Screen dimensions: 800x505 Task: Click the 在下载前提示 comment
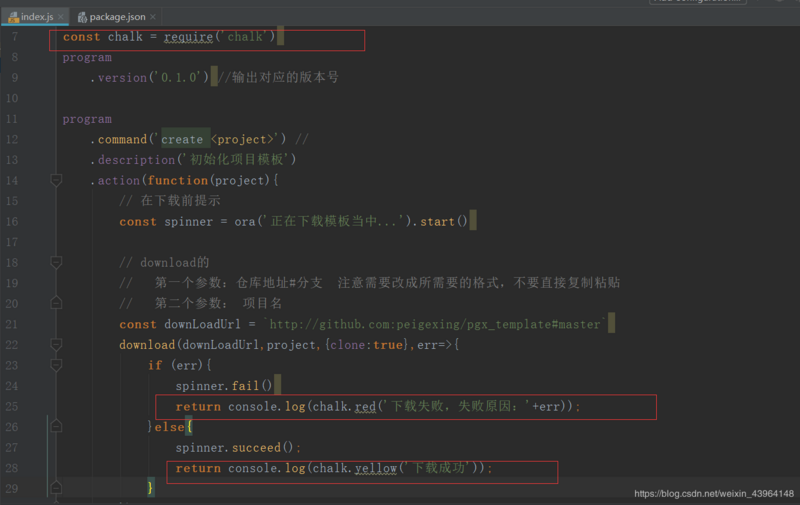coord(169,200)
